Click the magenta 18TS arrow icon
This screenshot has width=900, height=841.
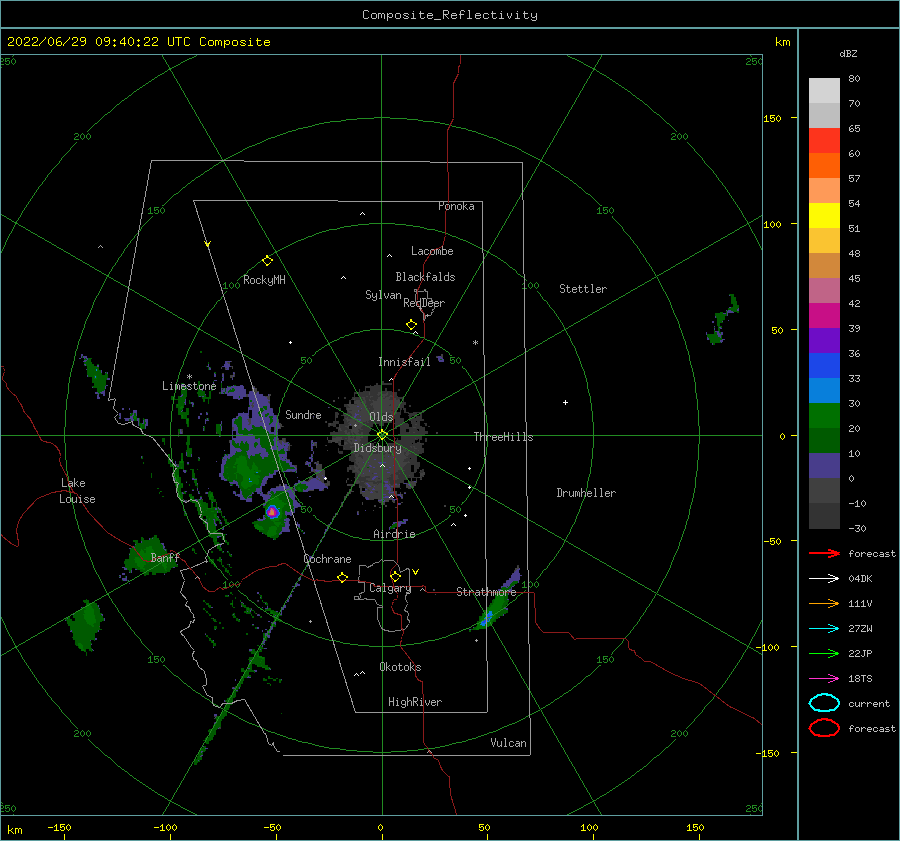824,679
